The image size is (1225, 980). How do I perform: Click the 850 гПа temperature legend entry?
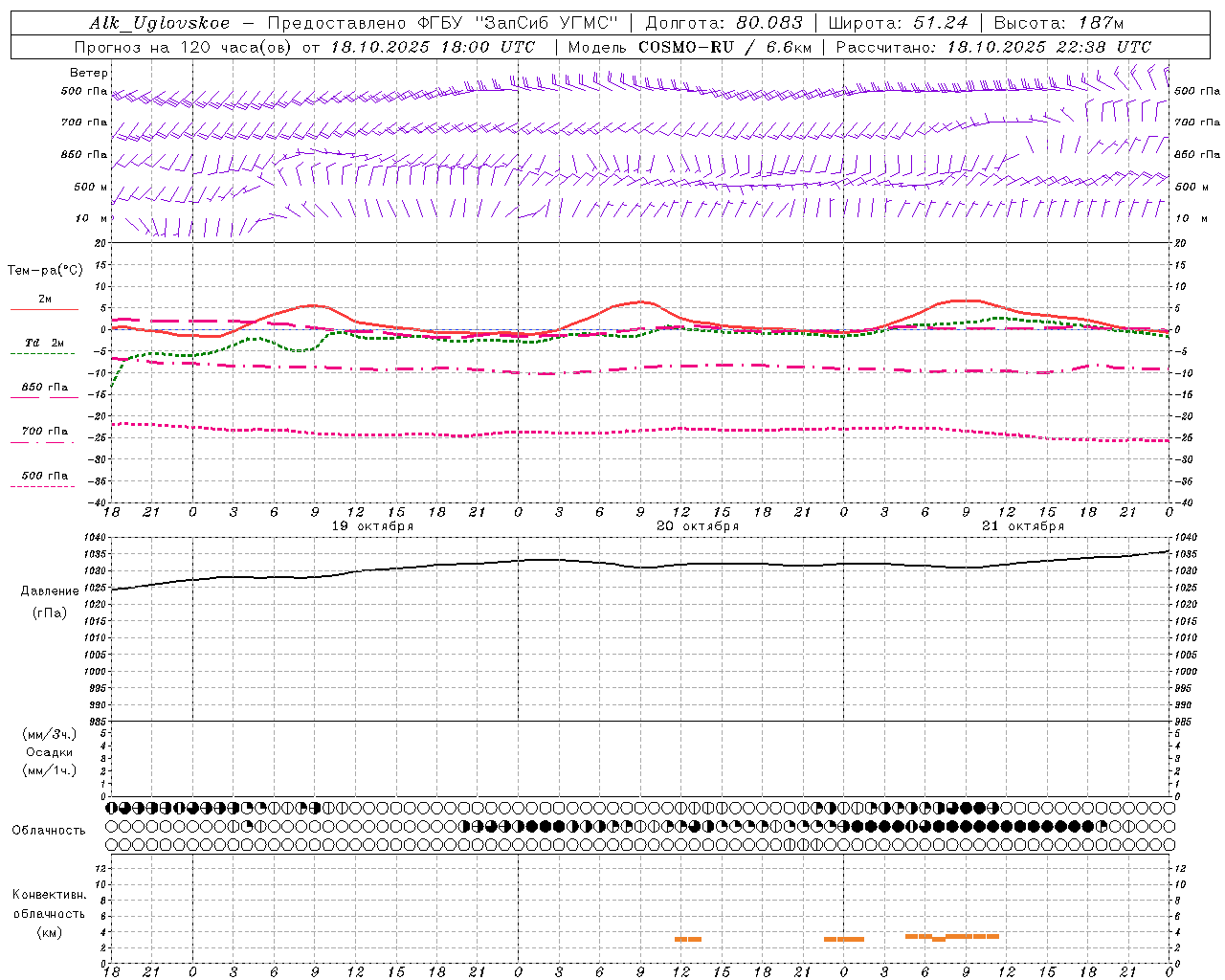click(x=45, y=388)
